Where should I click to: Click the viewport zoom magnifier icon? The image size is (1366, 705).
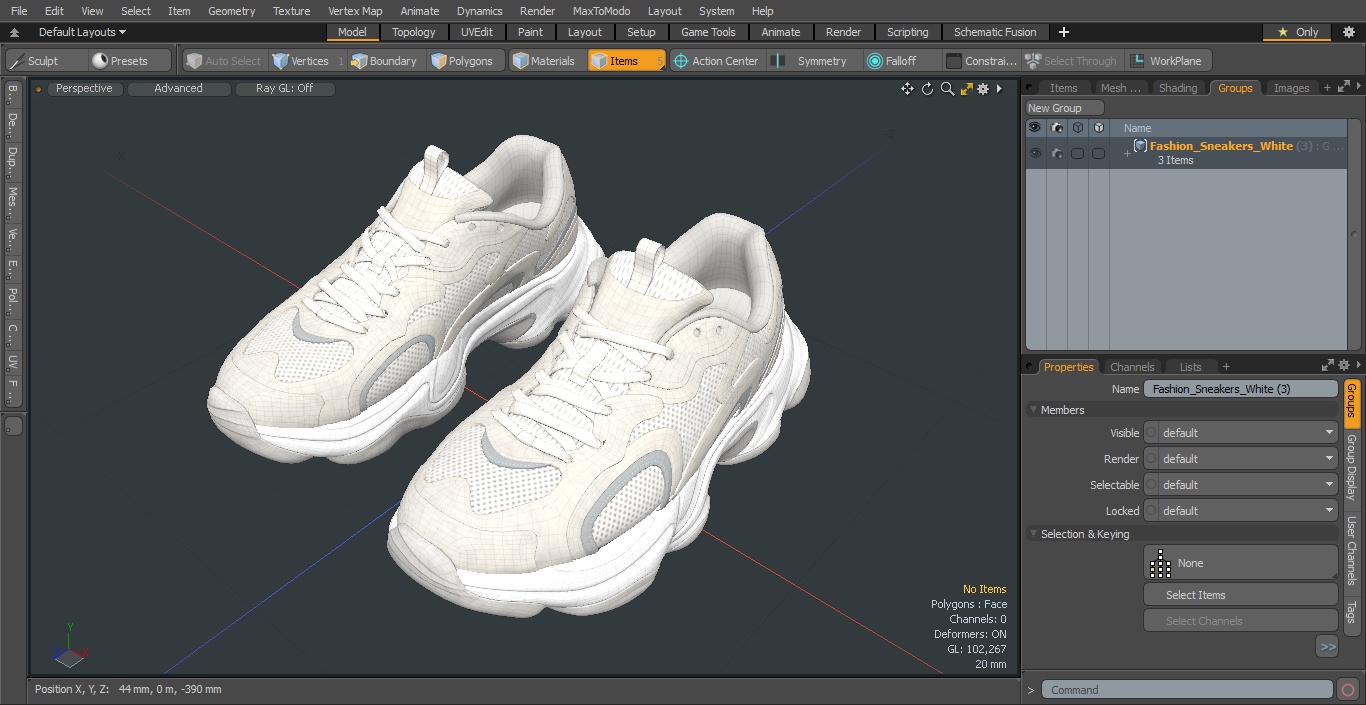click(x=947, y=89)
